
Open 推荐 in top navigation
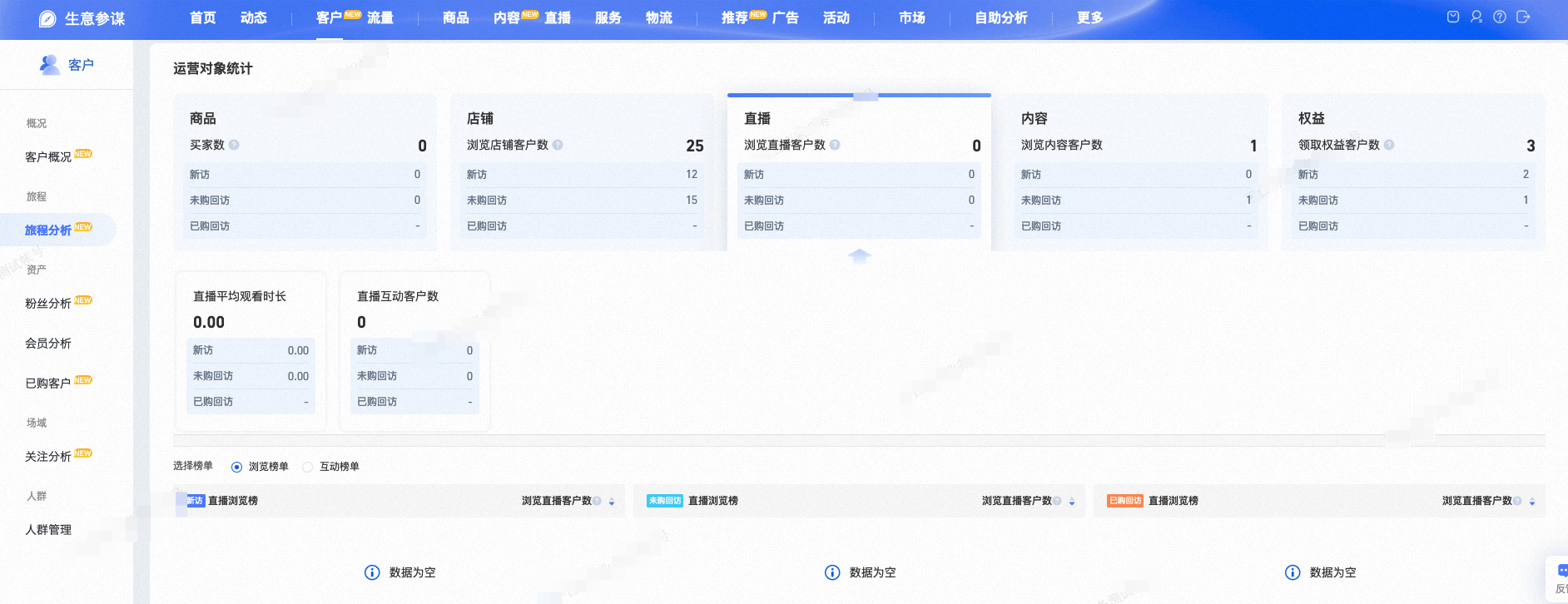click(x=735, y=17)
